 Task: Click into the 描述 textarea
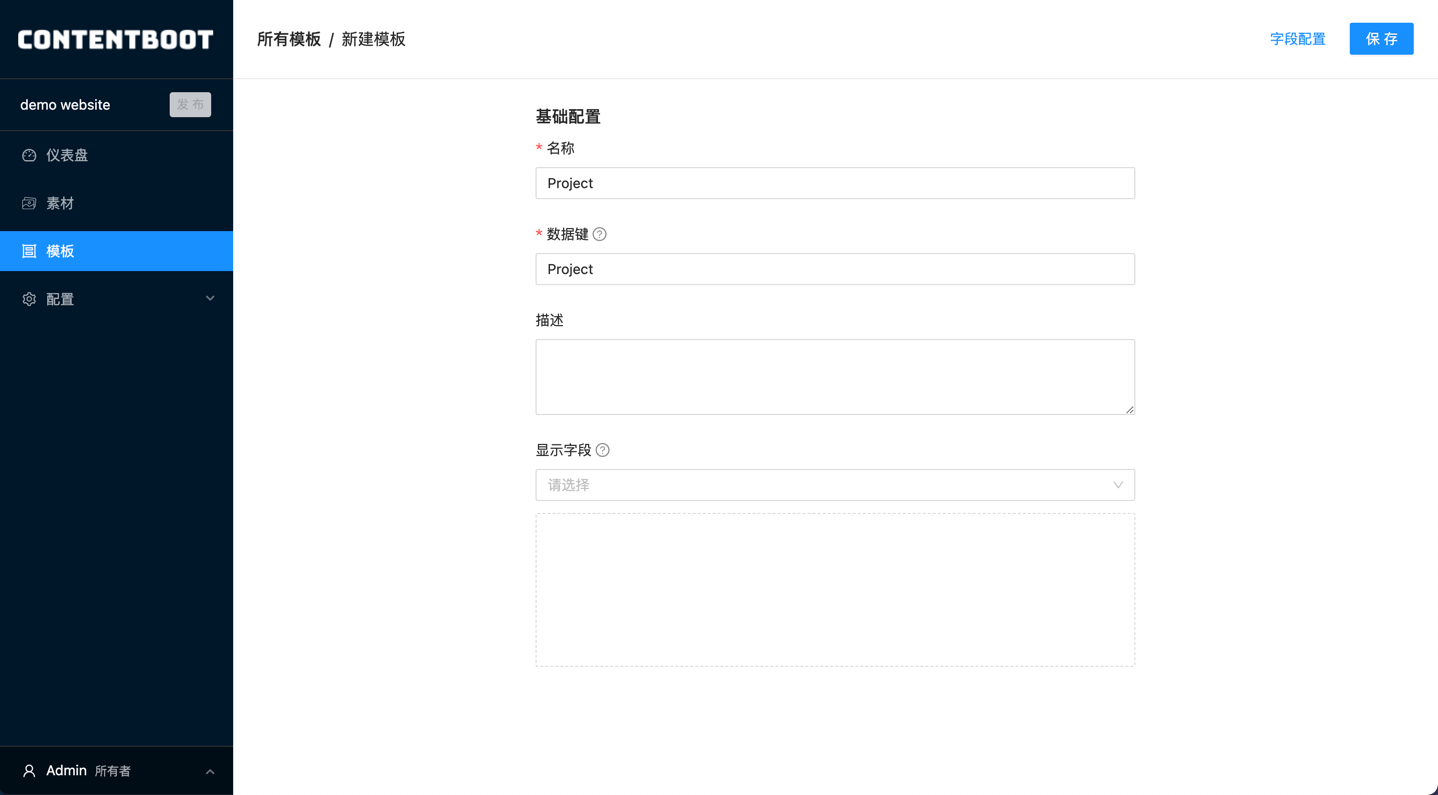[835, 377]
